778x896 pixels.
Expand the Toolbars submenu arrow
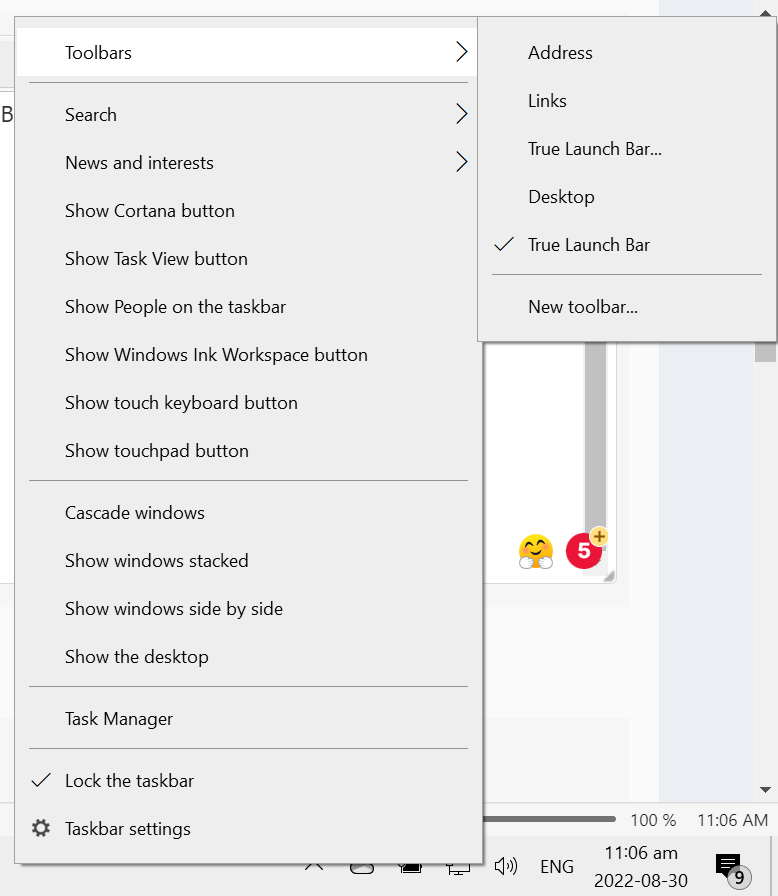pos(461,53)
